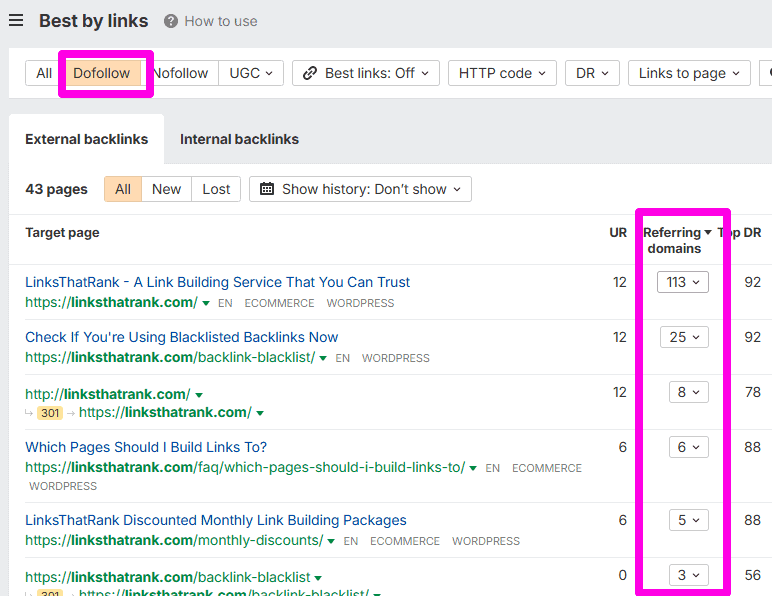Click the How to use help icon
Screen dimensions: 772x596
coord(171,21)
